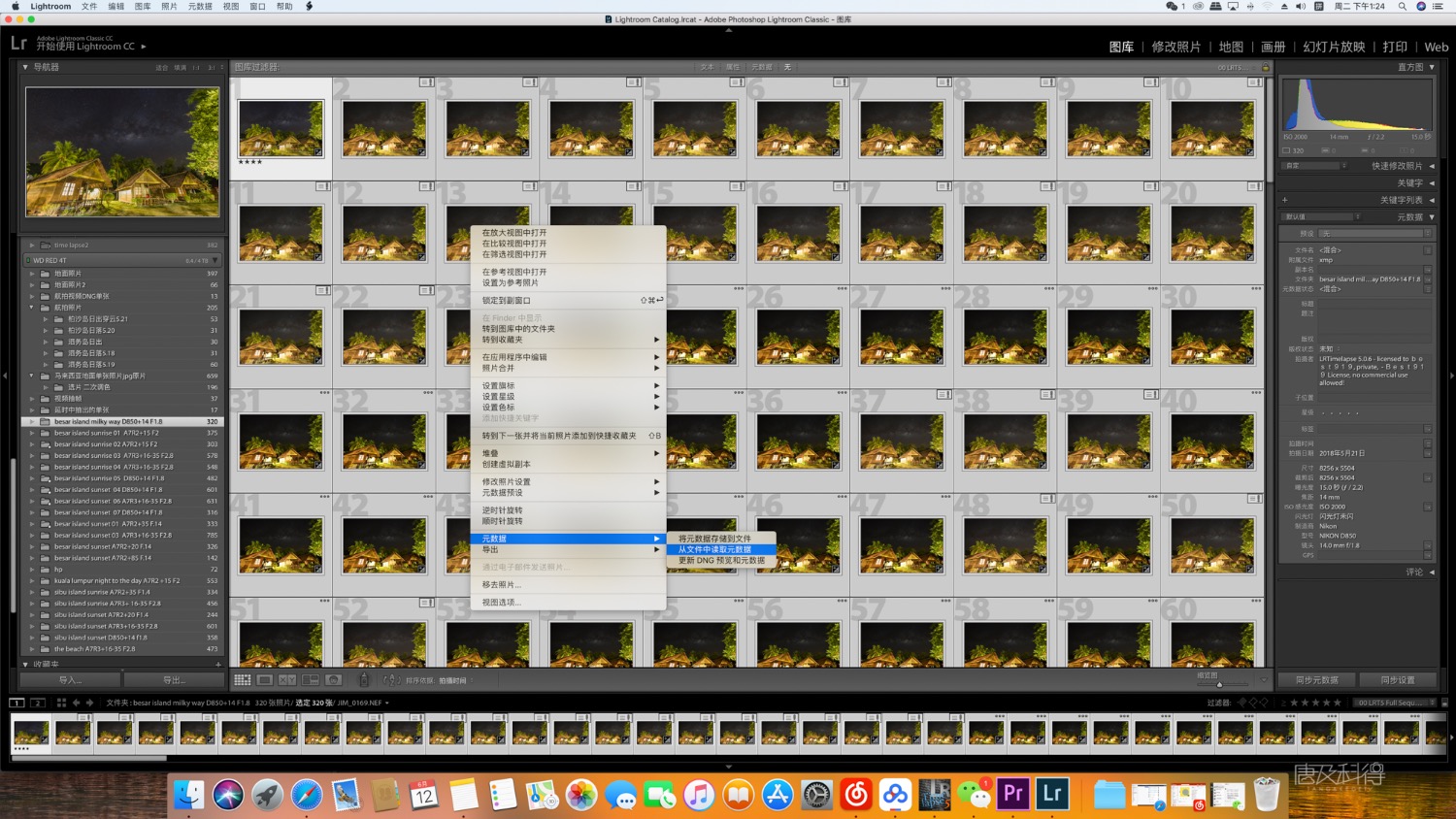The image size is (1456, 819).
Task: Switch to loupe view mode
Action: pos(265,680)
